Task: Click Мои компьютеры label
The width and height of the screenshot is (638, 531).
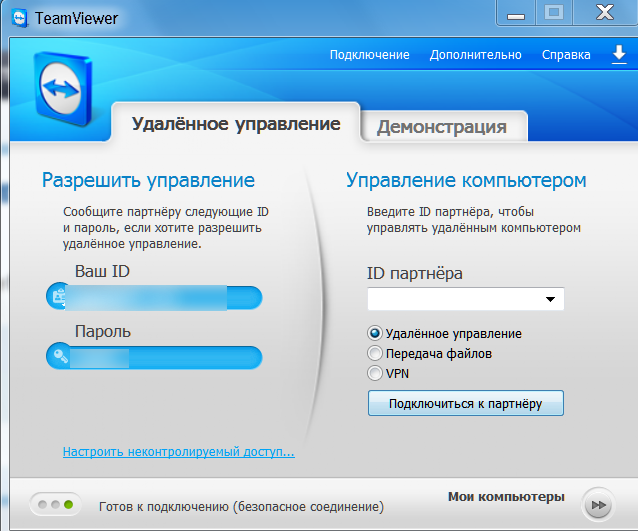Action: point(506,497)
